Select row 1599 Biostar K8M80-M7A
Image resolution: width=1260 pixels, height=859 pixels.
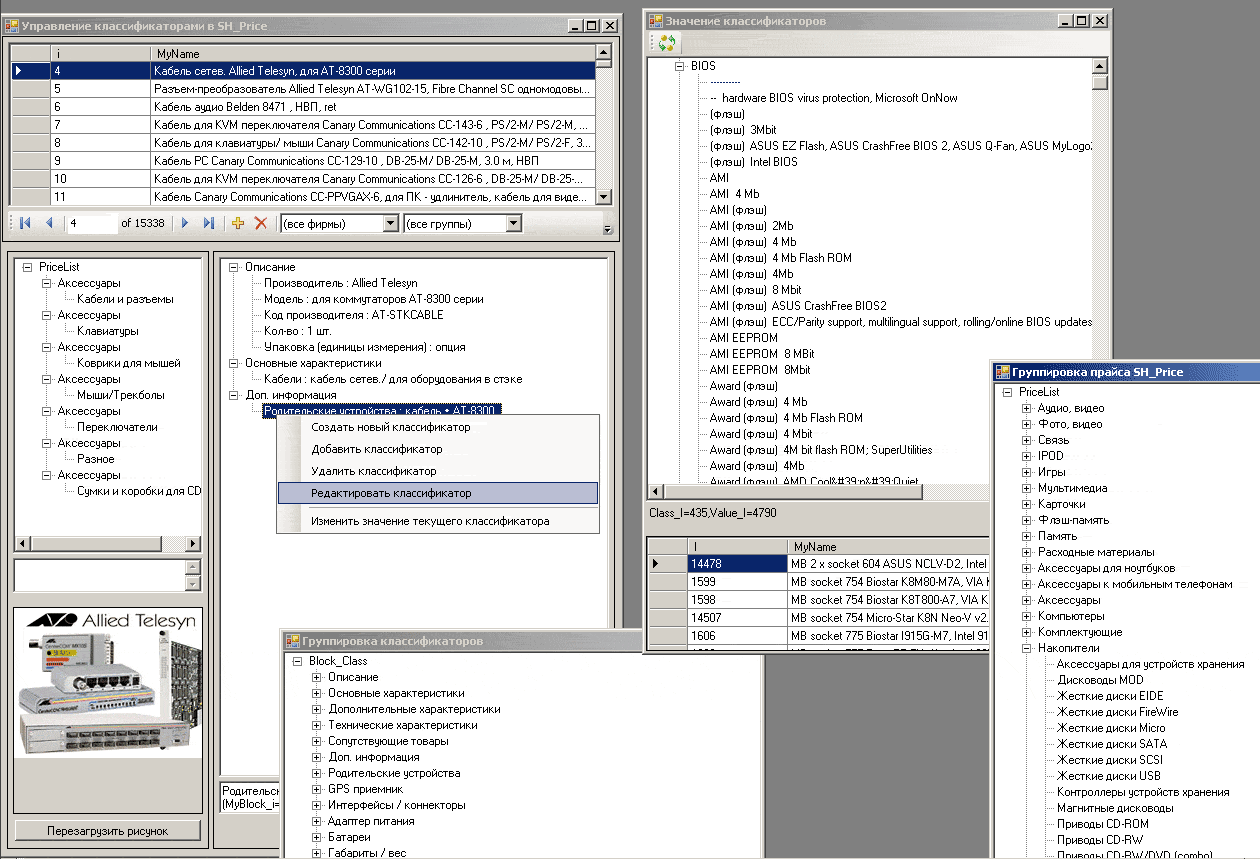click(819, 582)
